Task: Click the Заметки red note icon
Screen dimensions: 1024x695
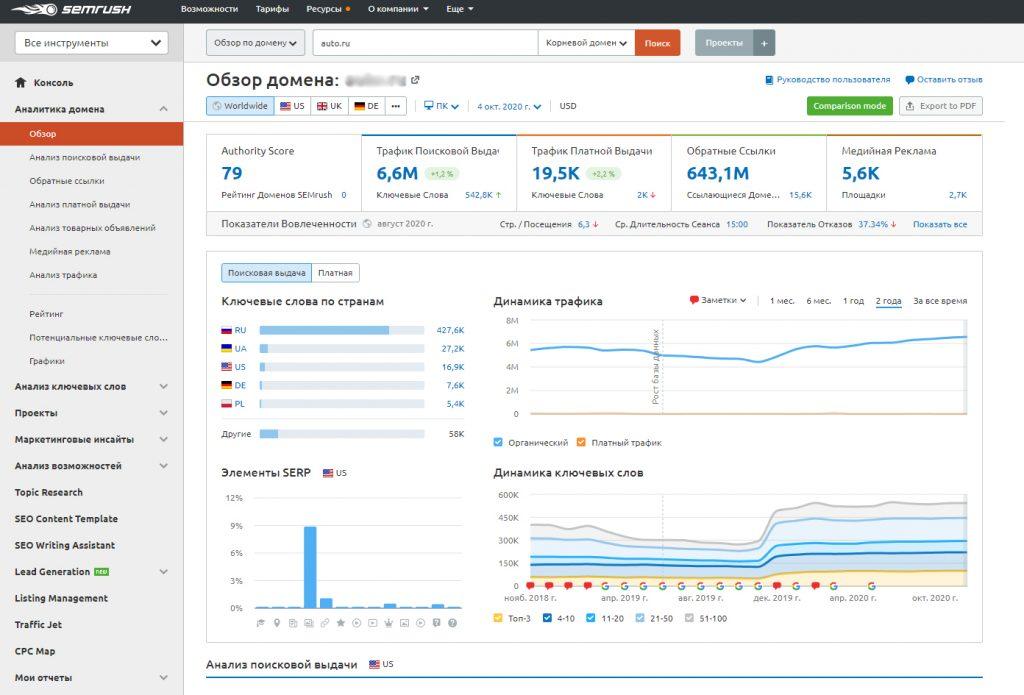Action: (694, 300)
